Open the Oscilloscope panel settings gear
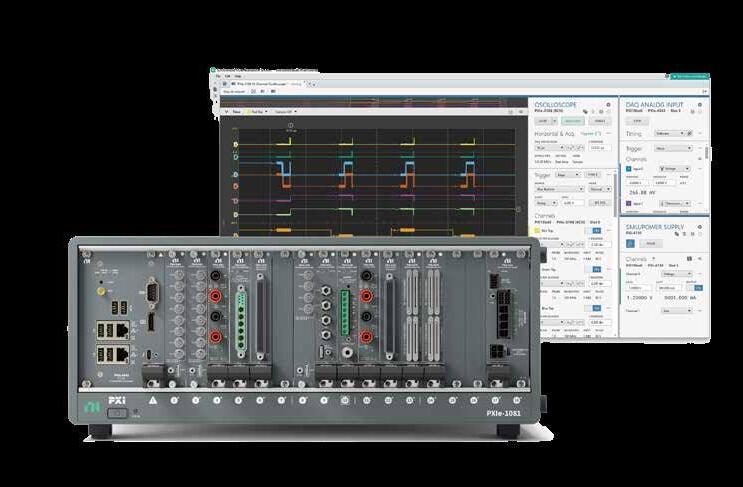This screenshot has width=743, height=487. 608,104
